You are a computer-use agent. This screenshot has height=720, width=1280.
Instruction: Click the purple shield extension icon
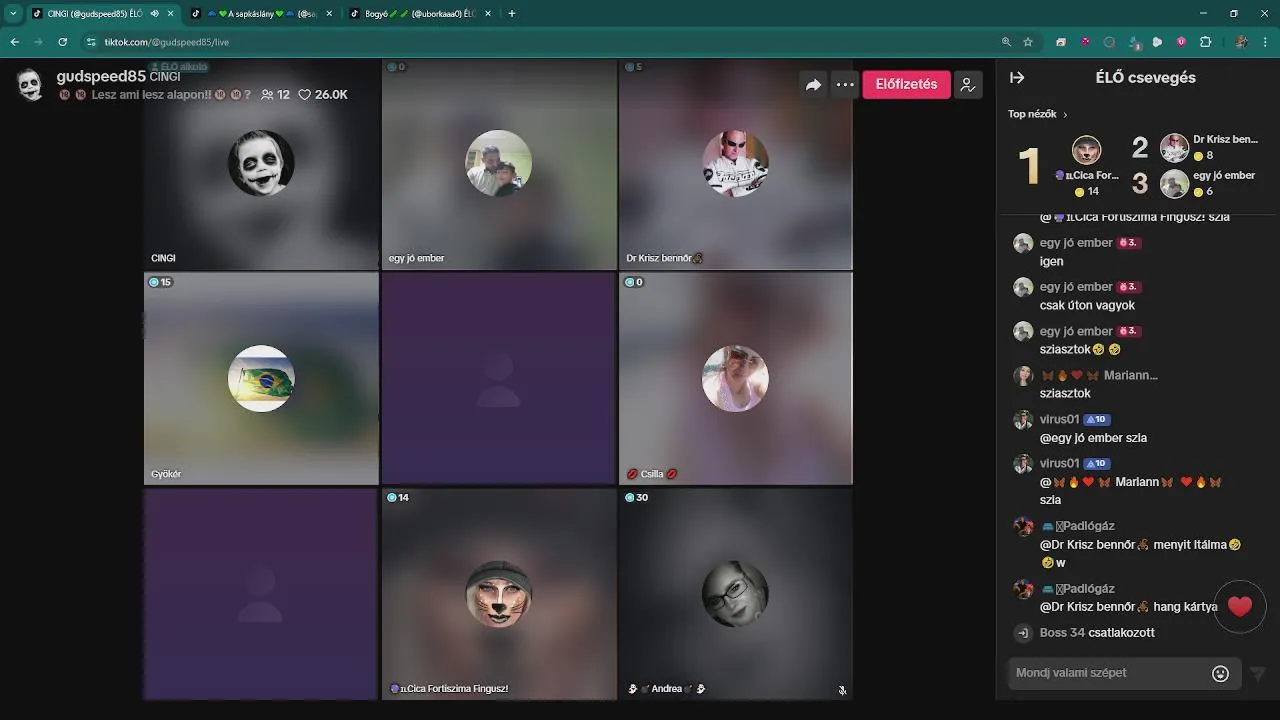point(1181,42)
